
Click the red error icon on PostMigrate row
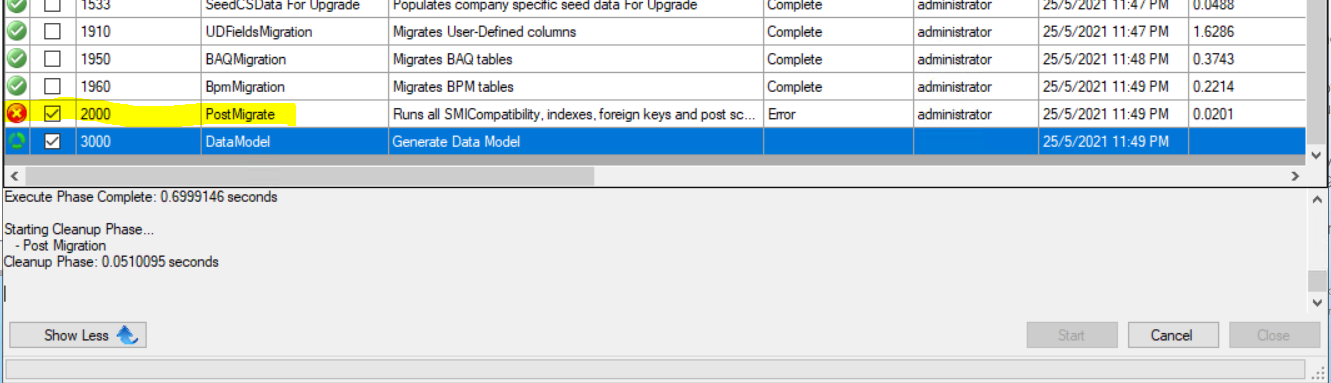pos(16,114)
